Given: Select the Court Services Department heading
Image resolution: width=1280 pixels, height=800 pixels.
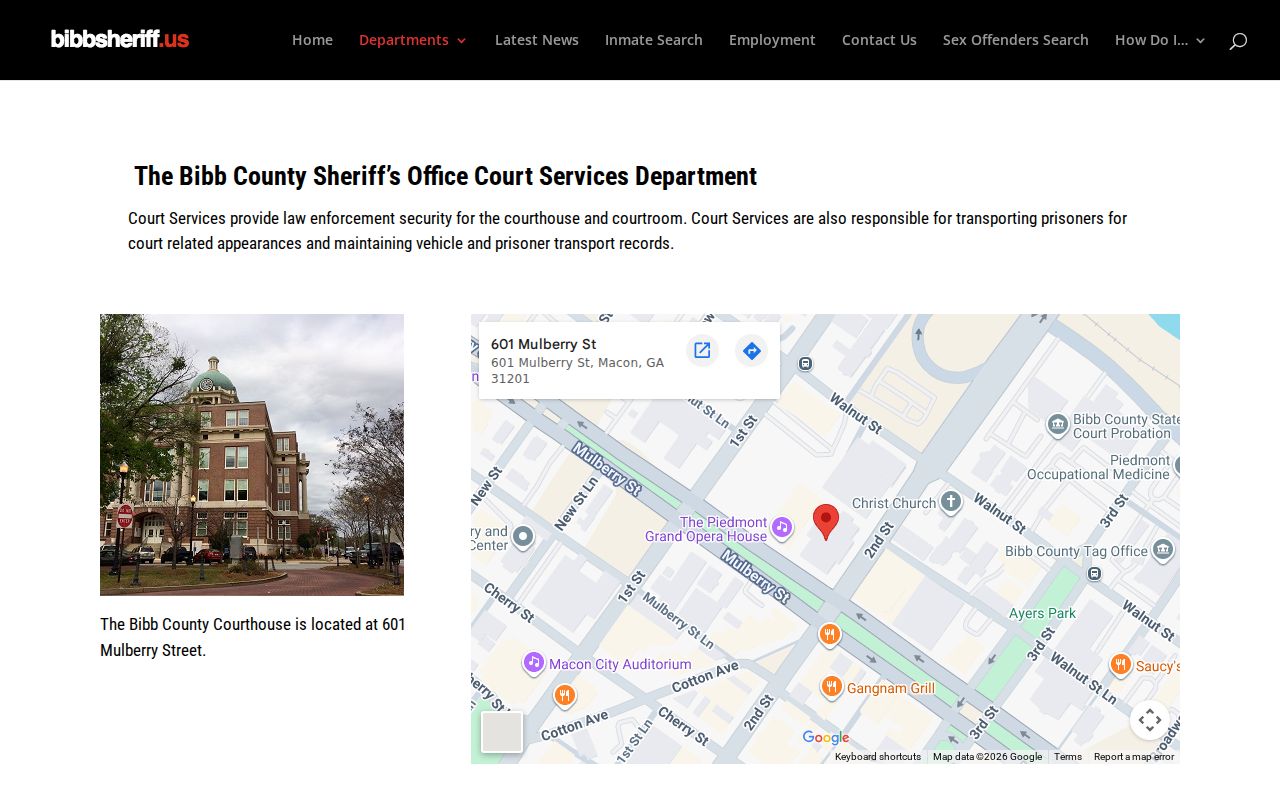Looking at the screenshot, I should pos(446,176).
